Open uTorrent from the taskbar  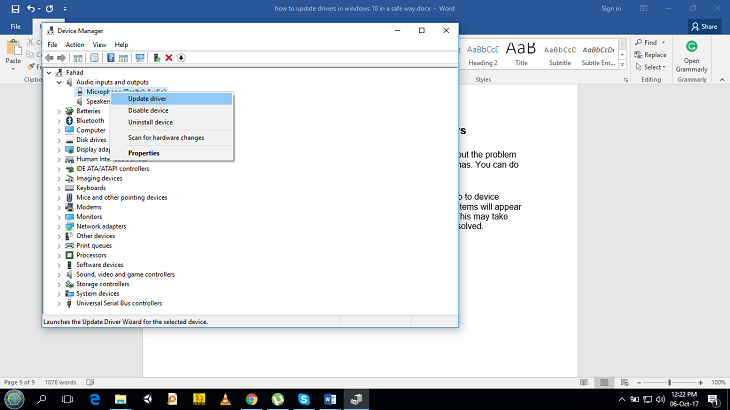[x=277, y=399]
